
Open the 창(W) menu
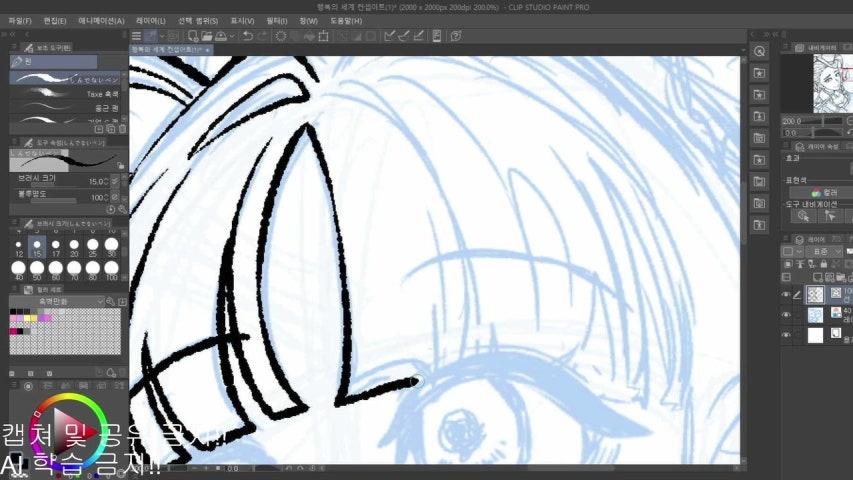pyautogui.click(x=308, y=21)
